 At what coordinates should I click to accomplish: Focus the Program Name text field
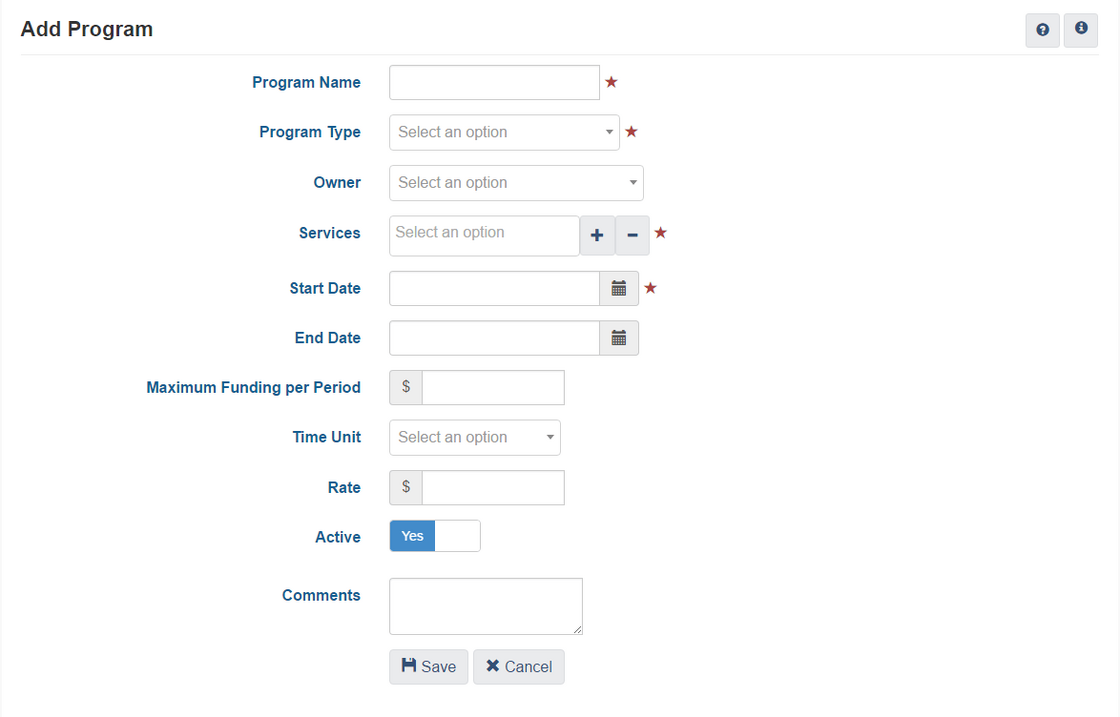coord(494,83)
